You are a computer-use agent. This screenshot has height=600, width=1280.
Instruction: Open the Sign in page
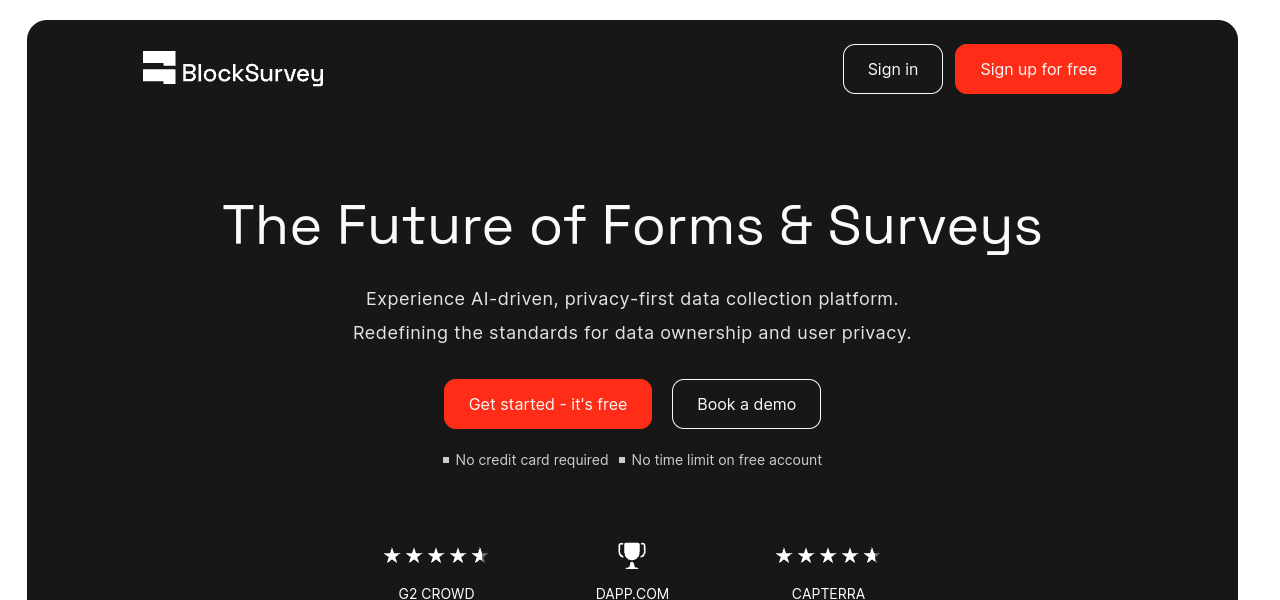892,69
